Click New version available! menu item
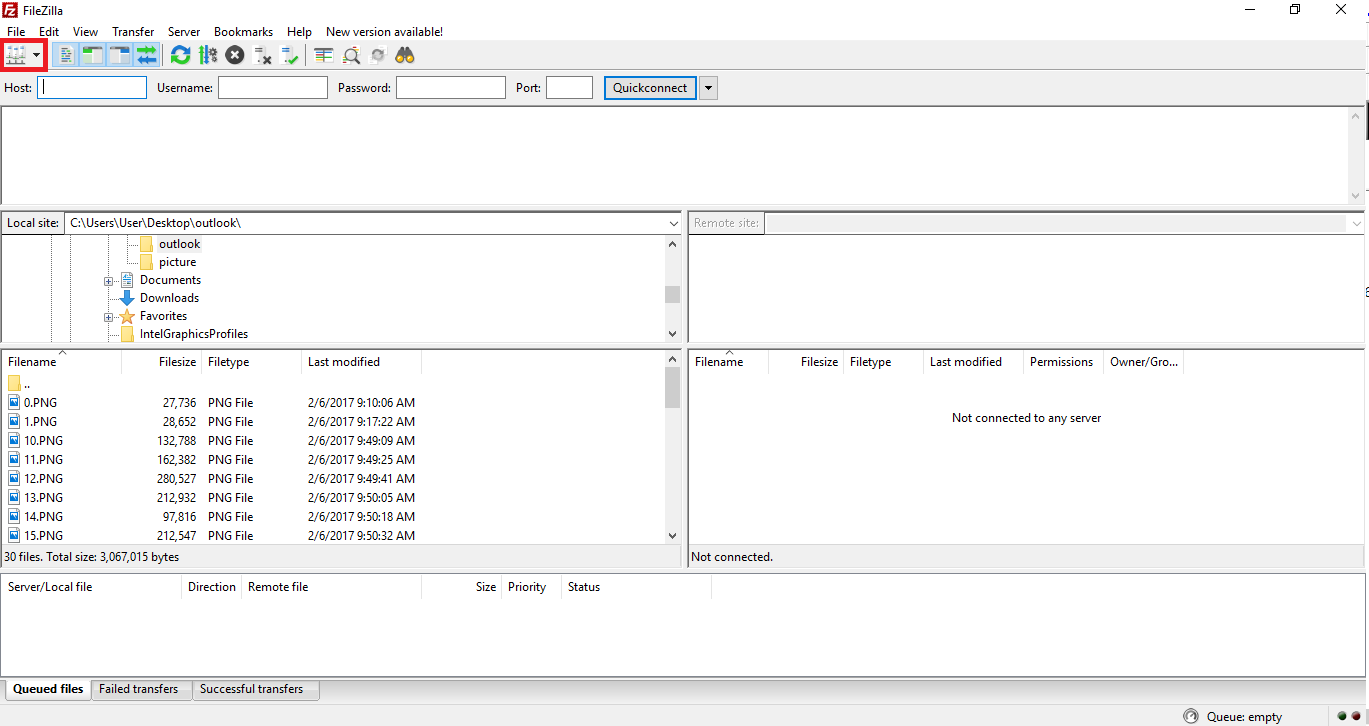The image size is (1369, 726). point(384,32)
